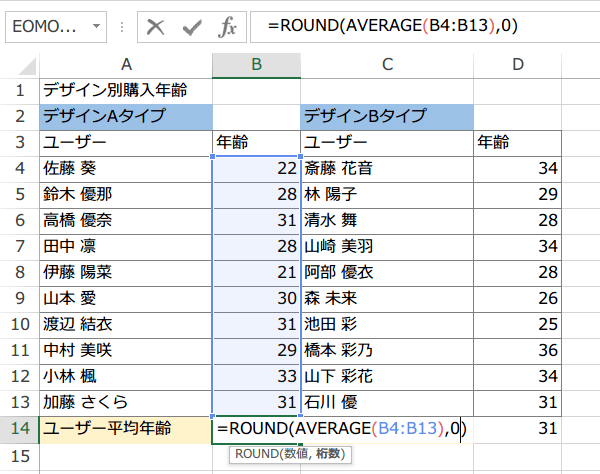Select column C header
The height and width of the screenshot is (474, 600).
click(387, 65)
